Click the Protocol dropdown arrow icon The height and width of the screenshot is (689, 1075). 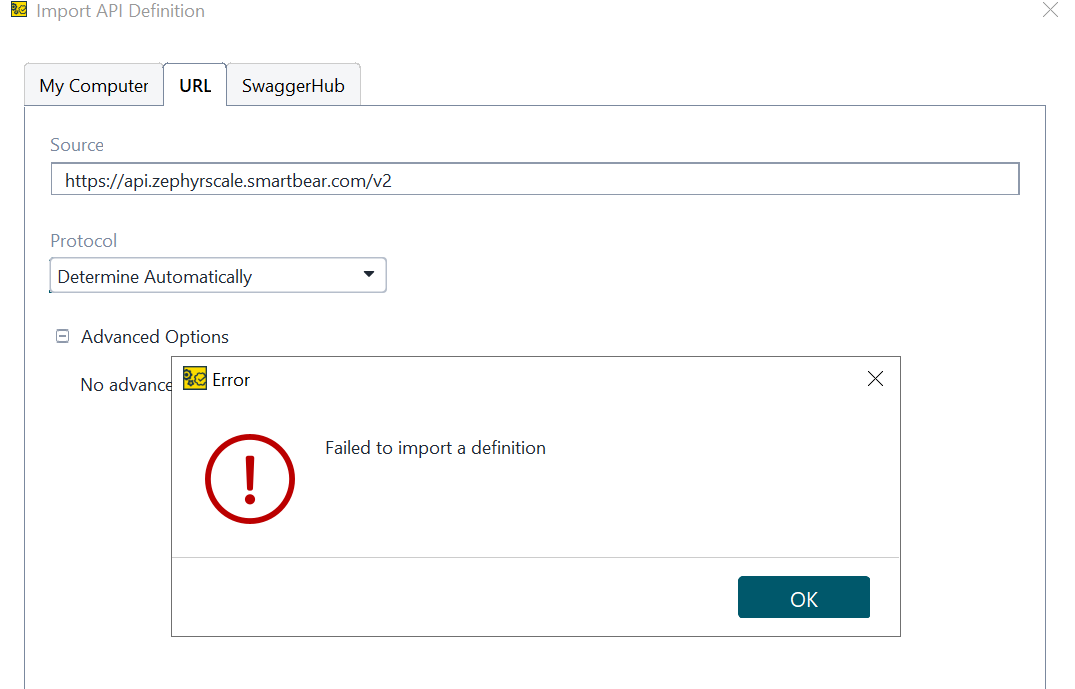pos(371,274)
